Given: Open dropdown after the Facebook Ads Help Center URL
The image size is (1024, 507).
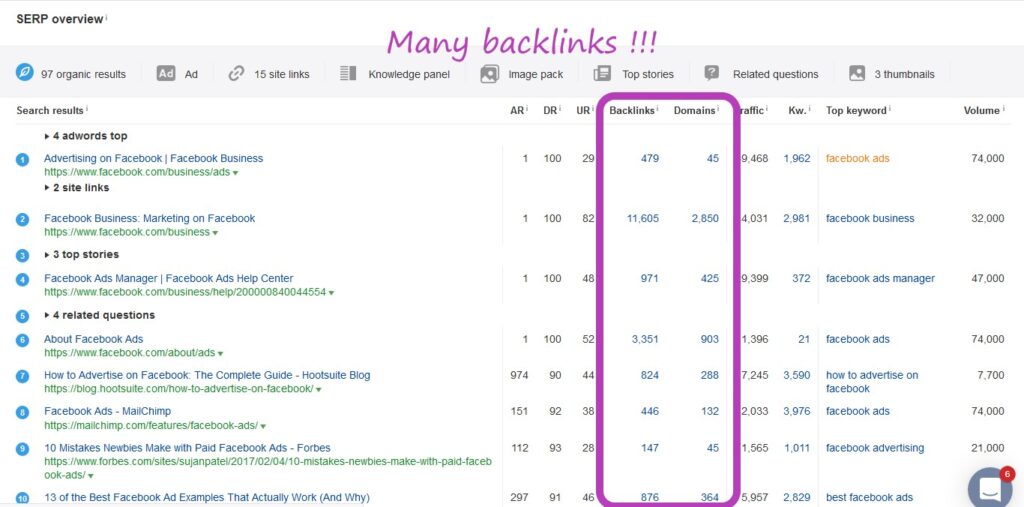Looking at the screenshot, I should pyautogui.click(x=331, y=293).
